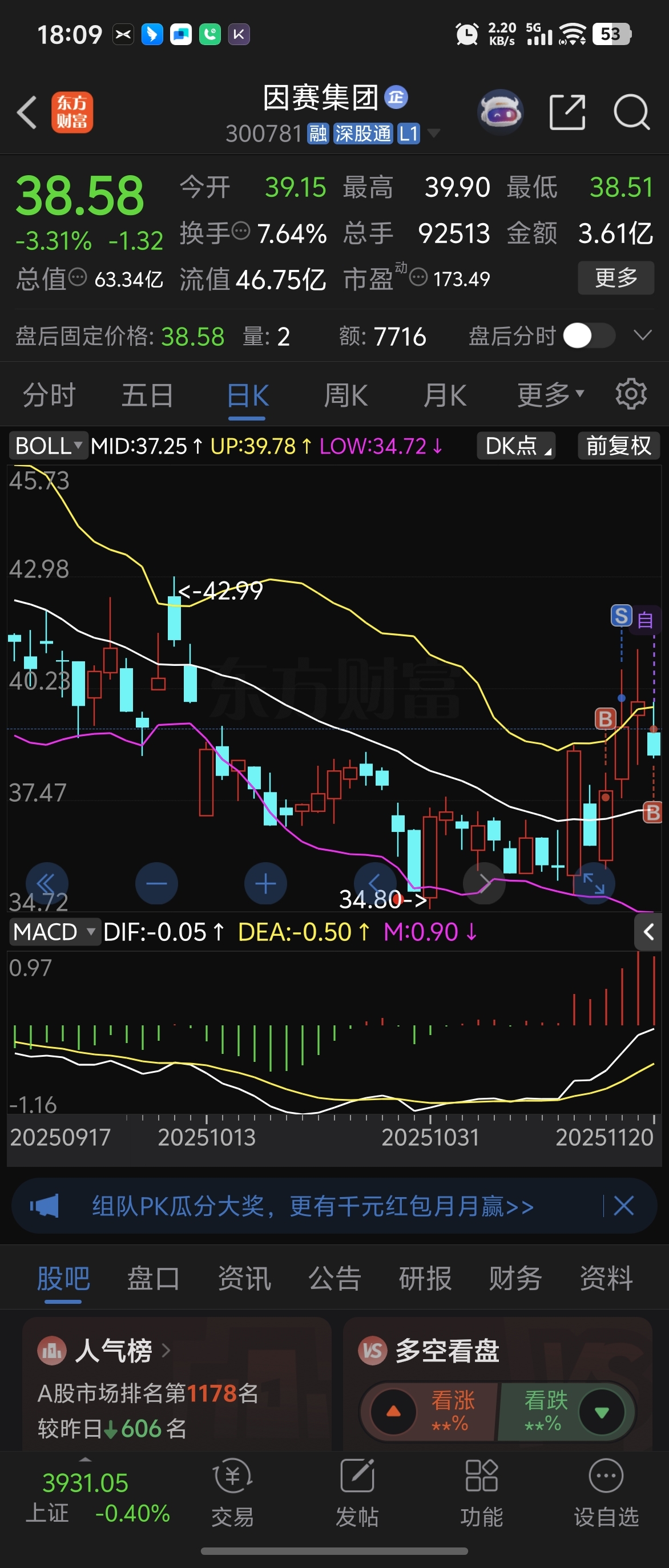669x1568 pixels.
Task: Tap 总值 info circle icon
Action: [x=77, y=277]
